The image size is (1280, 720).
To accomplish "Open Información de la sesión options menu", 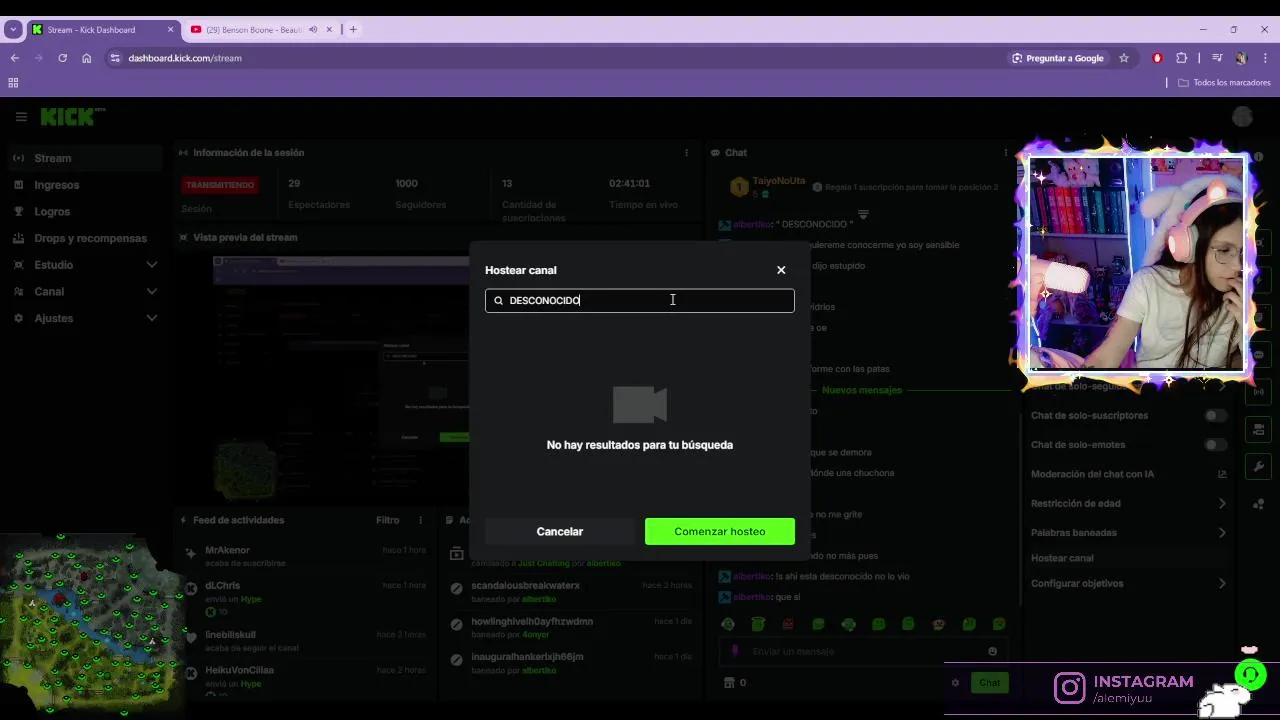I will tap(686, 153).
